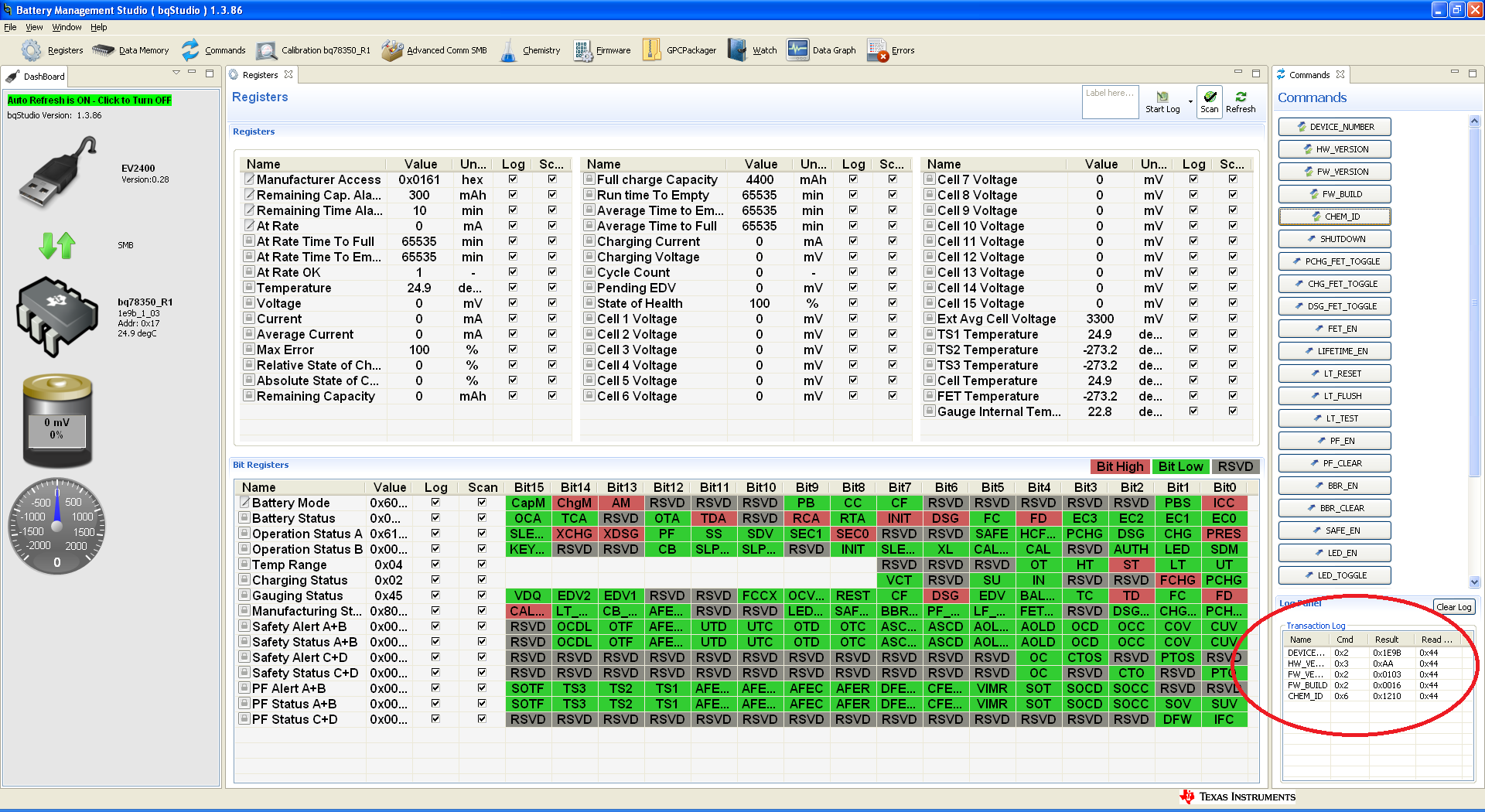Screen dimensions: 1485x812
Task: Open the File menu
Action: 10,27
